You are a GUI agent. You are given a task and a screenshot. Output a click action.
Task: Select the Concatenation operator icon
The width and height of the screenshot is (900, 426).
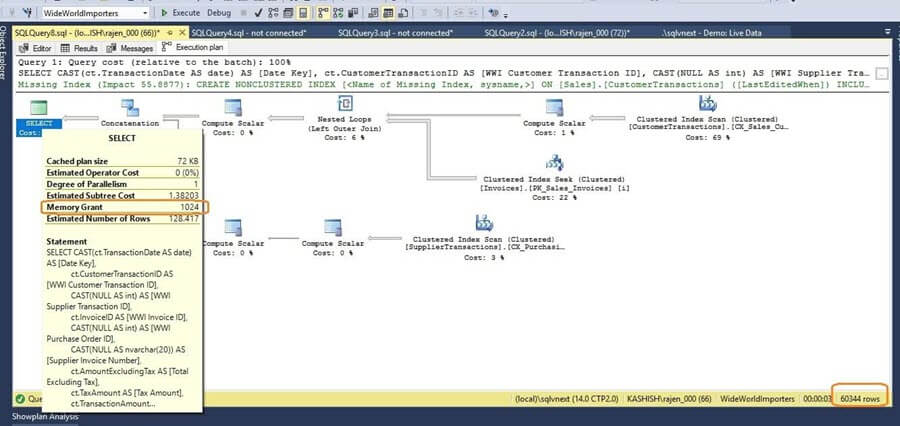tap(129, 108)
